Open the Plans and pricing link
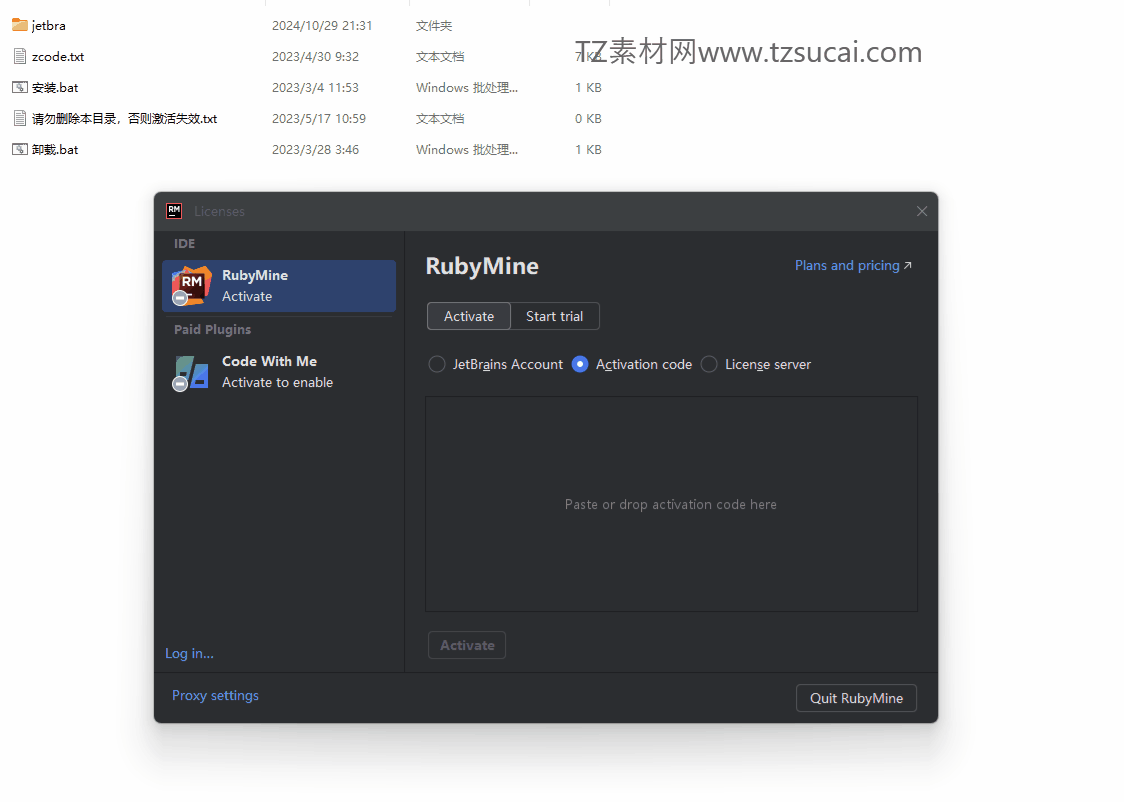 tap(853, 265)
